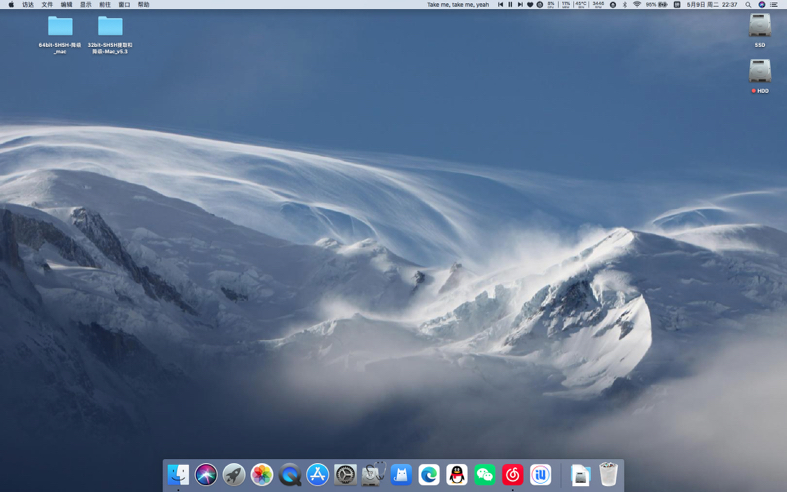Viewport: 787px width, 492px height.
Task: Open Spotlight search magnifier
Action: point(748,5)
